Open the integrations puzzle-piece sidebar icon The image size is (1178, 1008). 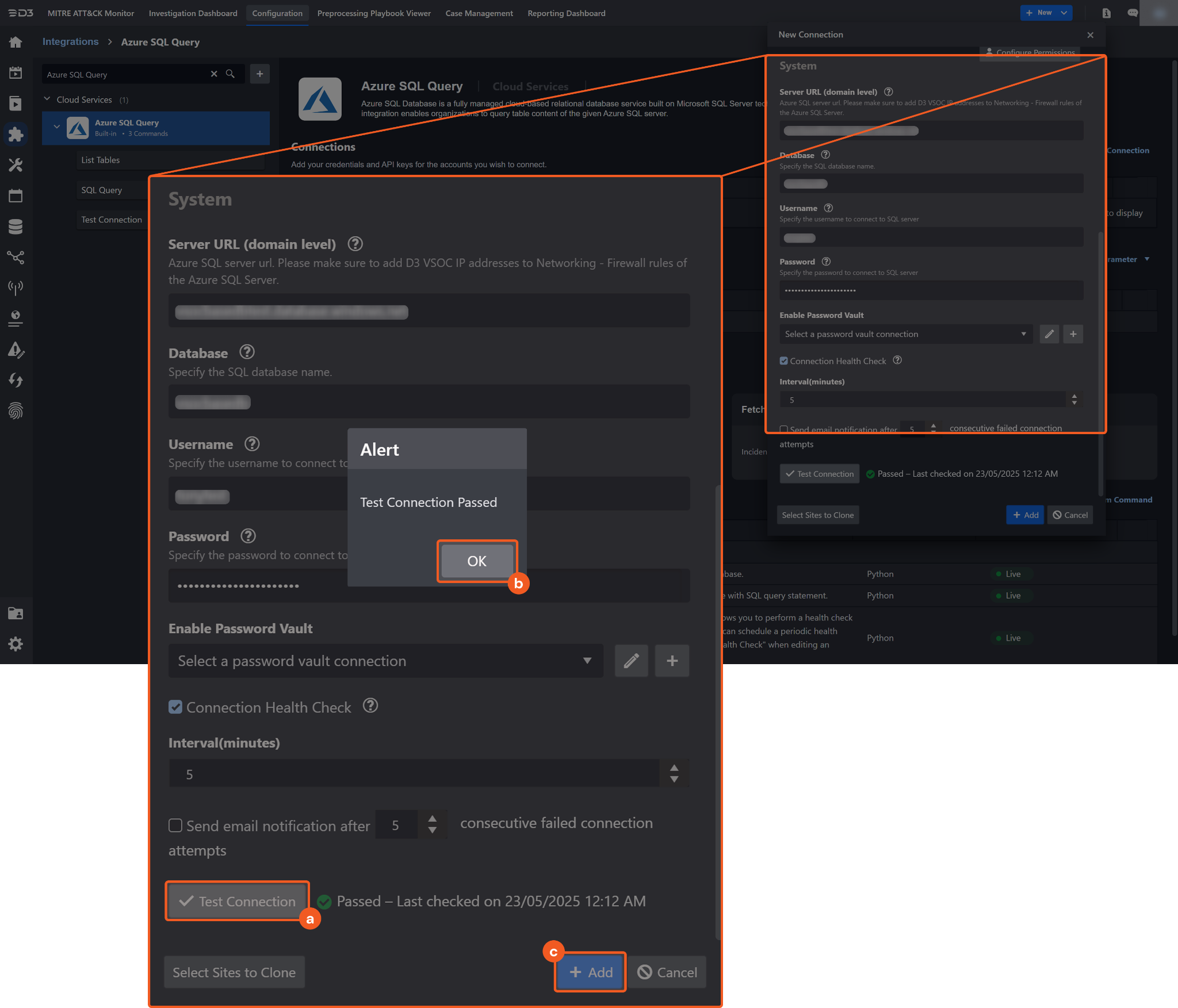16,134
